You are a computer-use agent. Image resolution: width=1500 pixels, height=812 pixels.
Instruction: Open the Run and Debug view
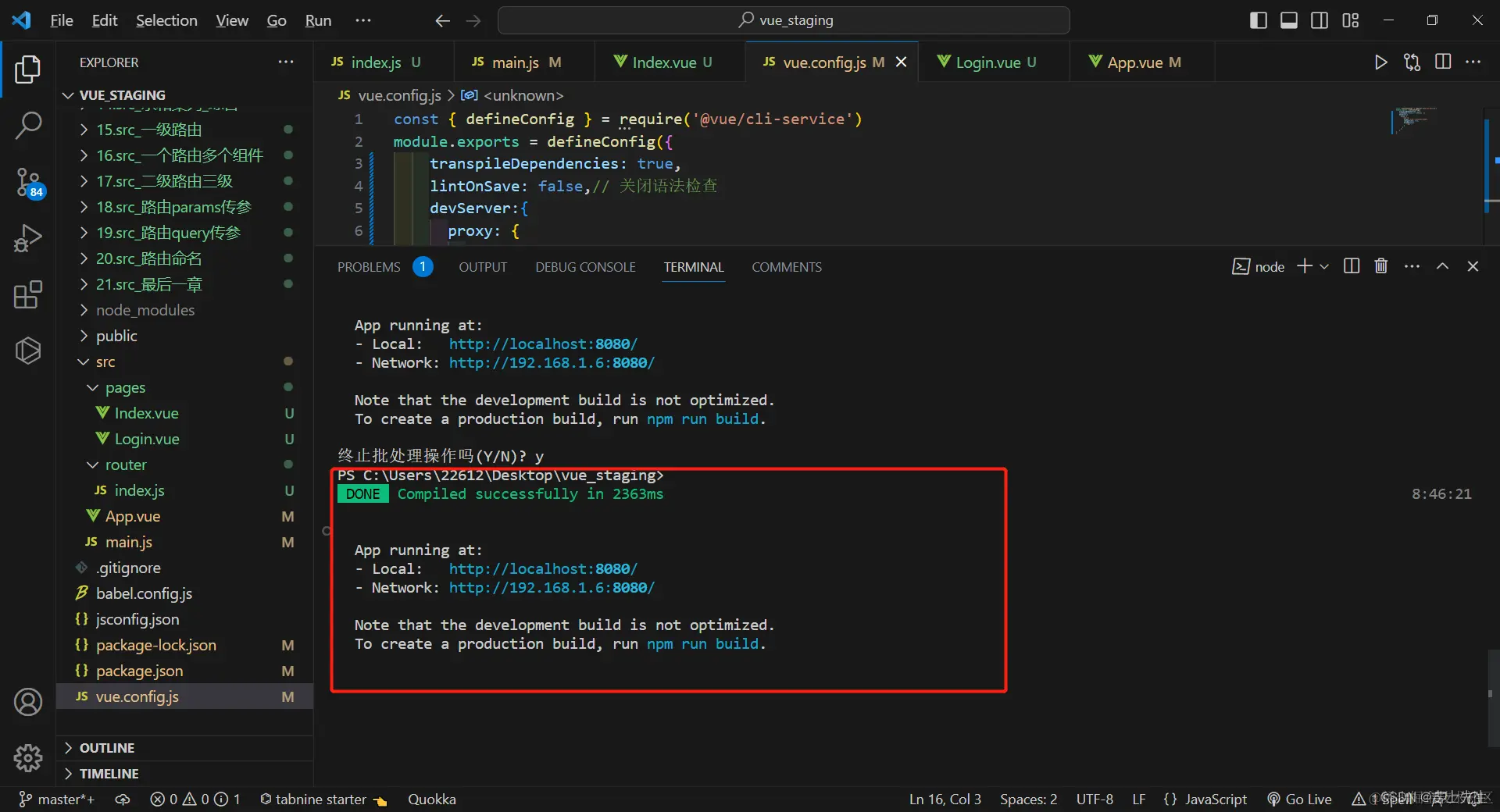pyautogui.click(x=28, y=238)
